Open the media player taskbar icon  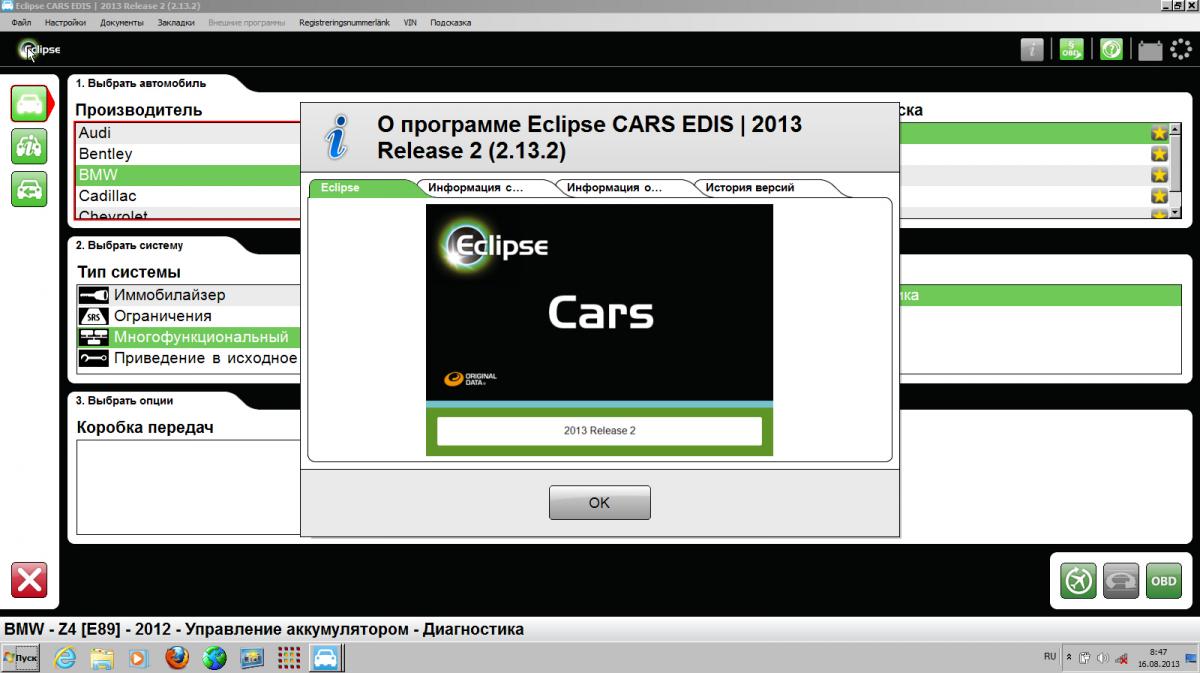coord(139,658)
